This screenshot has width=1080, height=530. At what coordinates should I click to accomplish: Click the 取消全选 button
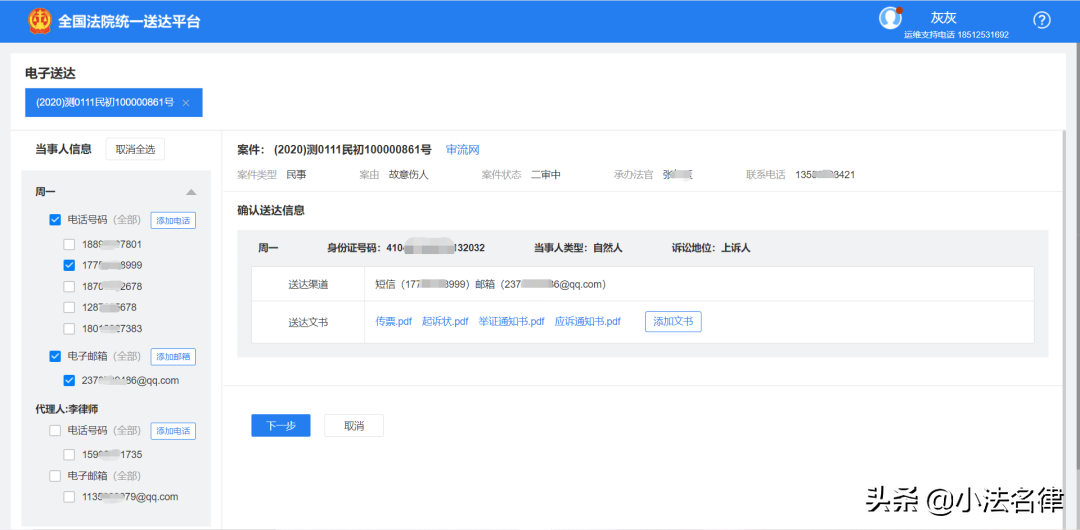coord(135,149)
